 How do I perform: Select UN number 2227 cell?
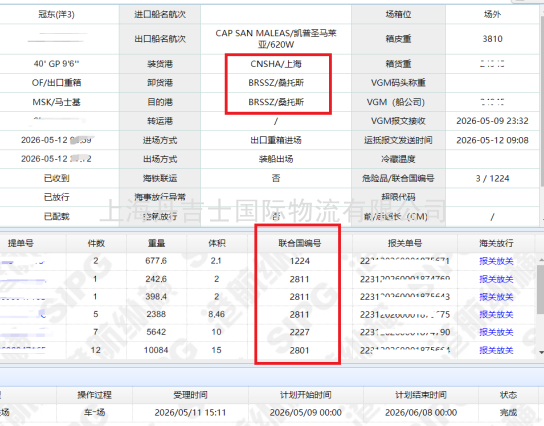pyautogui.click(x=300, y=332)
